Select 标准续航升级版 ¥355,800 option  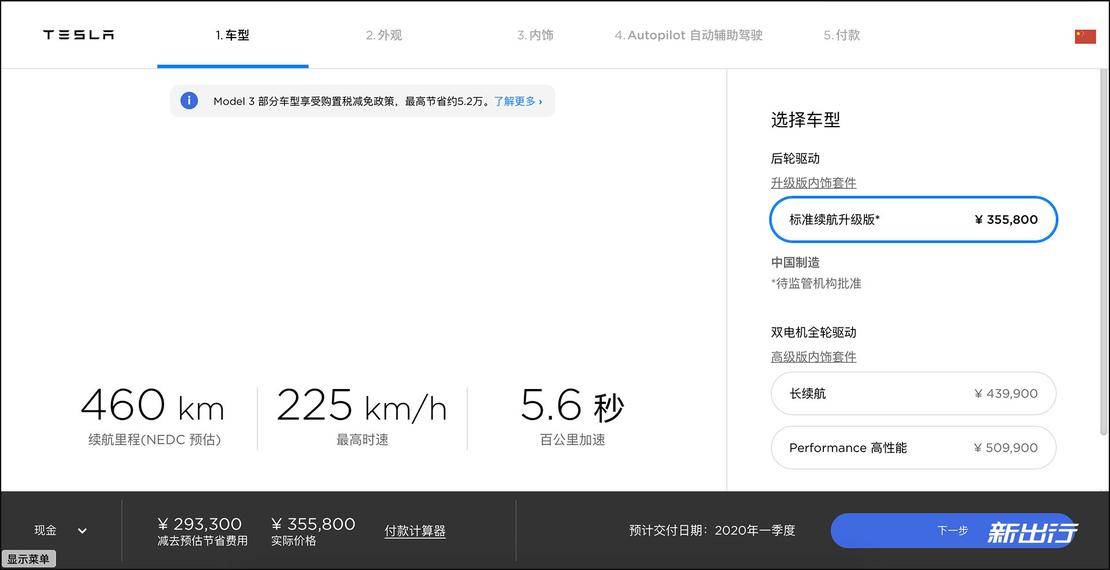[x=913, y=220]
